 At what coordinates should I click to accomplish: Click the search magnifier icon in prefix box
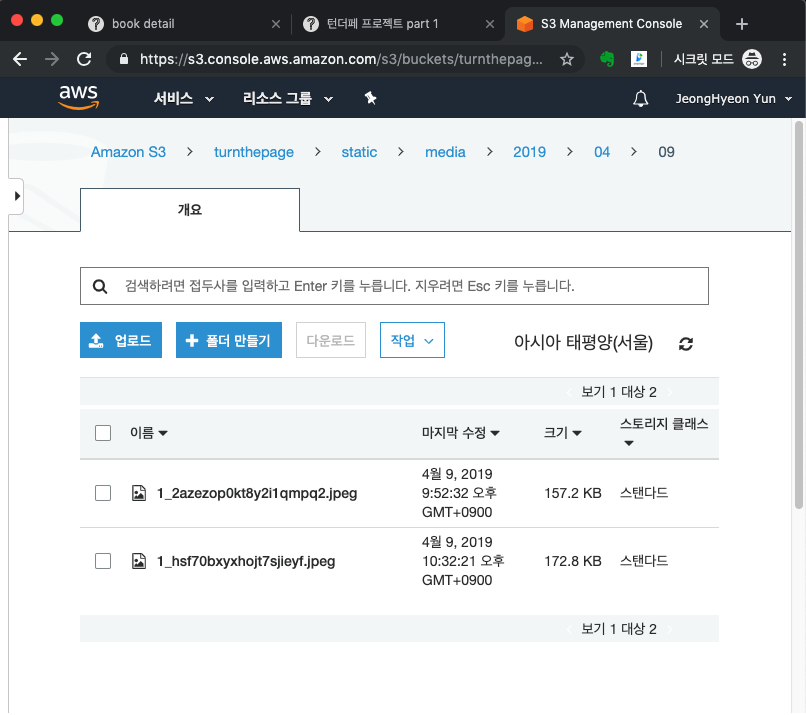click(100, 286)
